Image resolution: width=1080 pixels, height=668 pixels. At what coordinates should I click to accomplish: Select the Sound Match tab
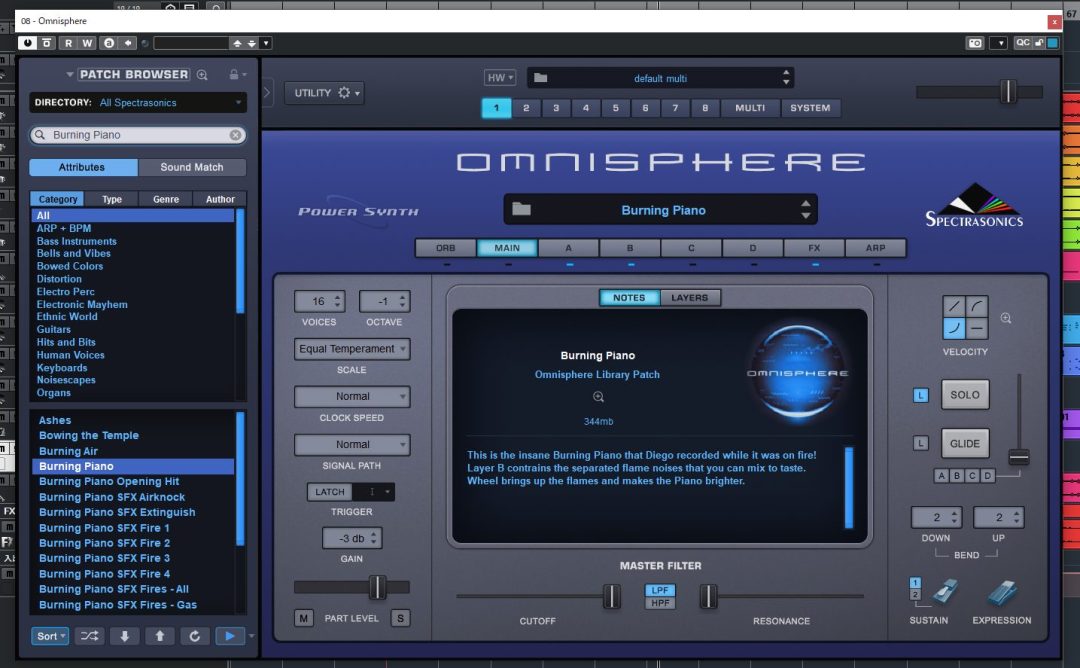191,167
